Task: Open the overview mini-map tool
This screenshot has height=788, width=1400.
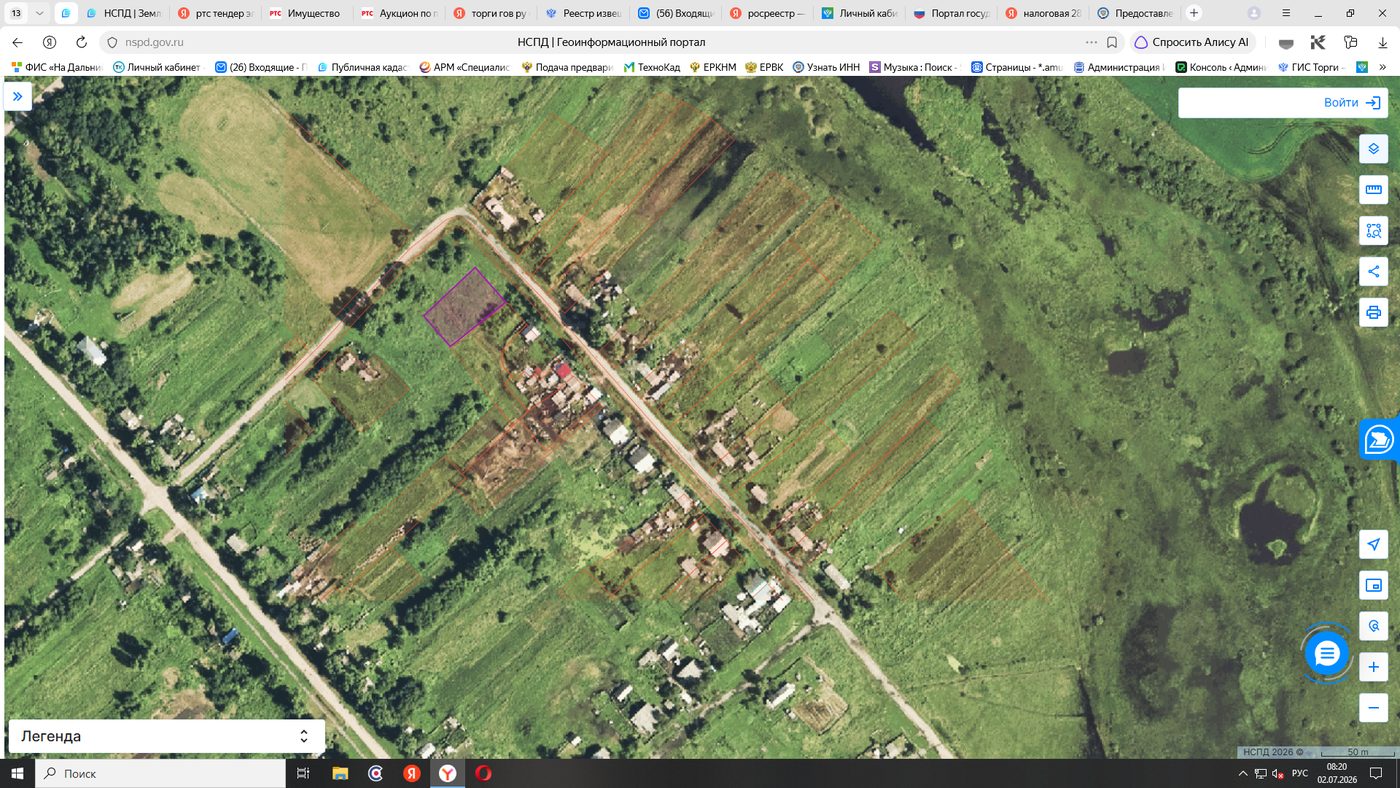Action: 1373,585
